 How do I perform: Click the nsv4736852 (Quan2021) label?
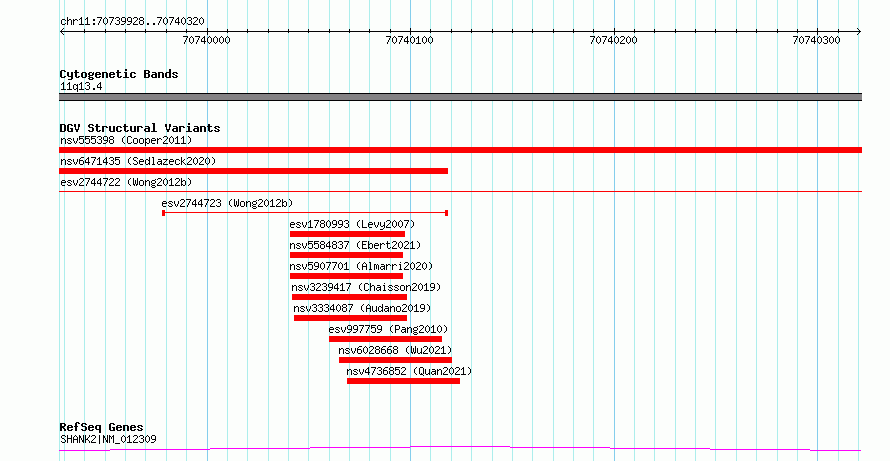409,371
